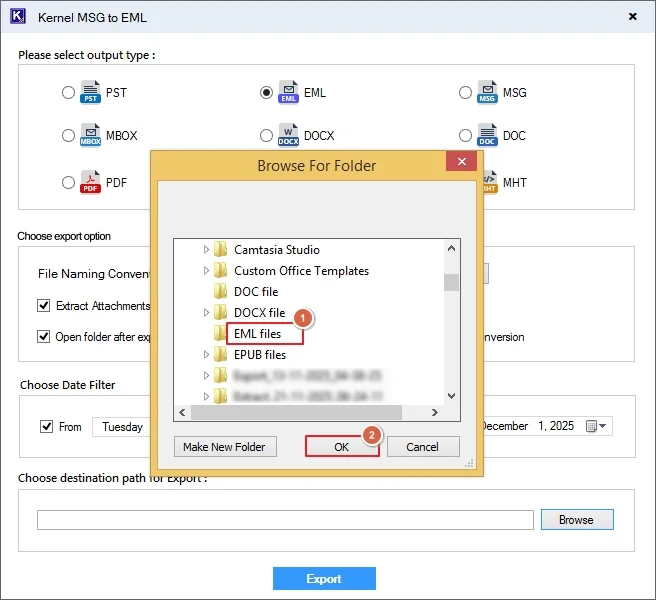
Task: Expand the EPUB files folder node
Action: pyautogui.click(x=207, y=355)
